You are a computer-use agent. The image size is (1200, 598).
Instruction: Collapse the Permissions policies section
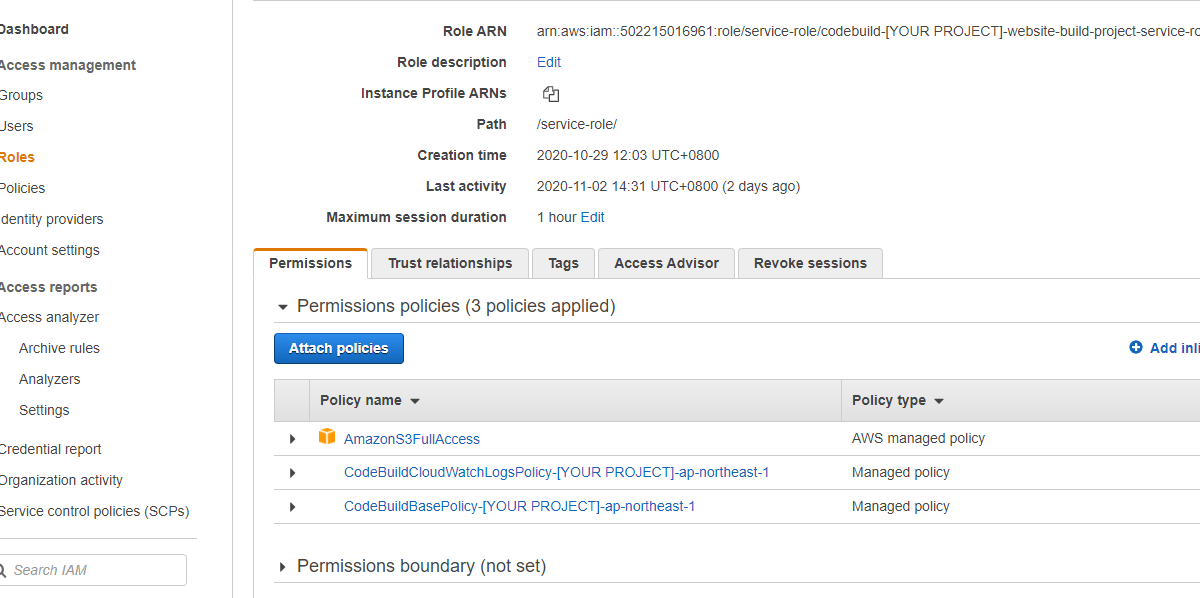(283, 306)
